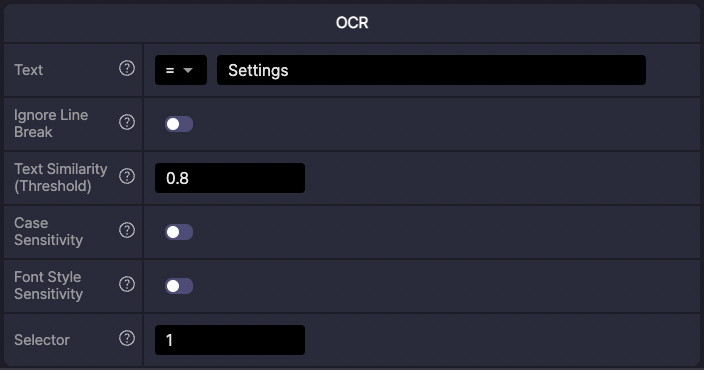Image resolution: width=704 pixels, height=370 pixels.
Task: Enable the Ignore Line Break toggle
Action: 179,124
